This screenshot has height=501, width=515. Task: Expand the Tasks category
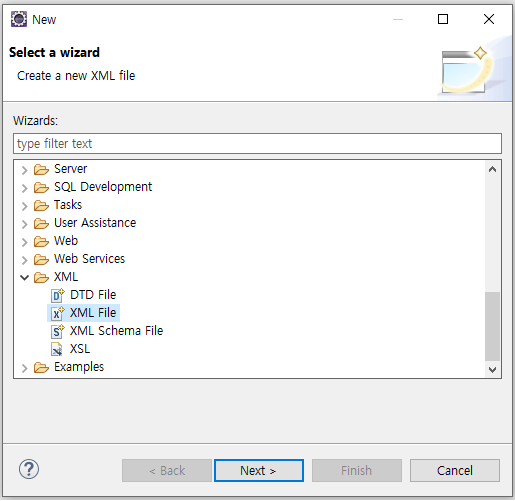tap(24, 206)
